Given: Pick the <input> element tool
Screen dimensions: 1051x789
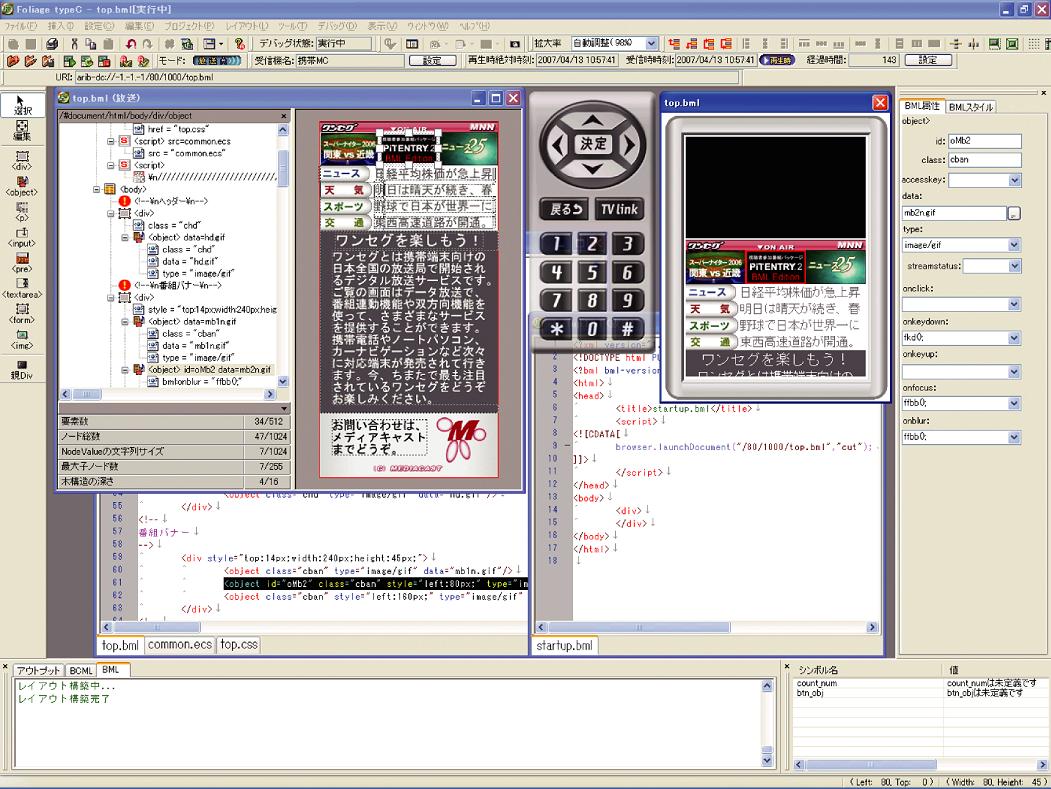Looking at the screenshot, I should coord(22,236).
